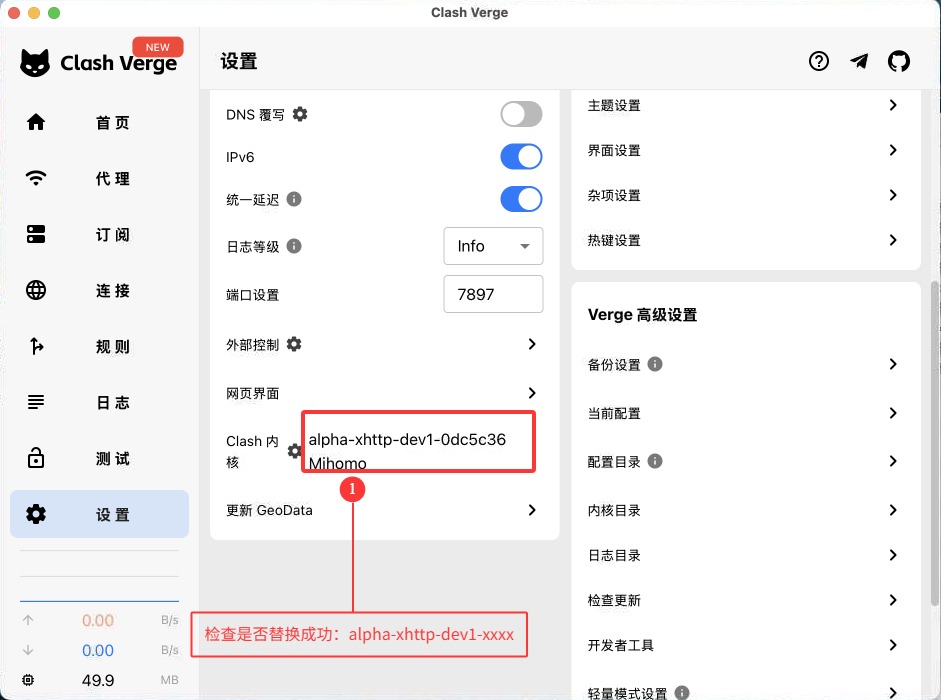Show info for 配置目录

click(x=655, y=461)
